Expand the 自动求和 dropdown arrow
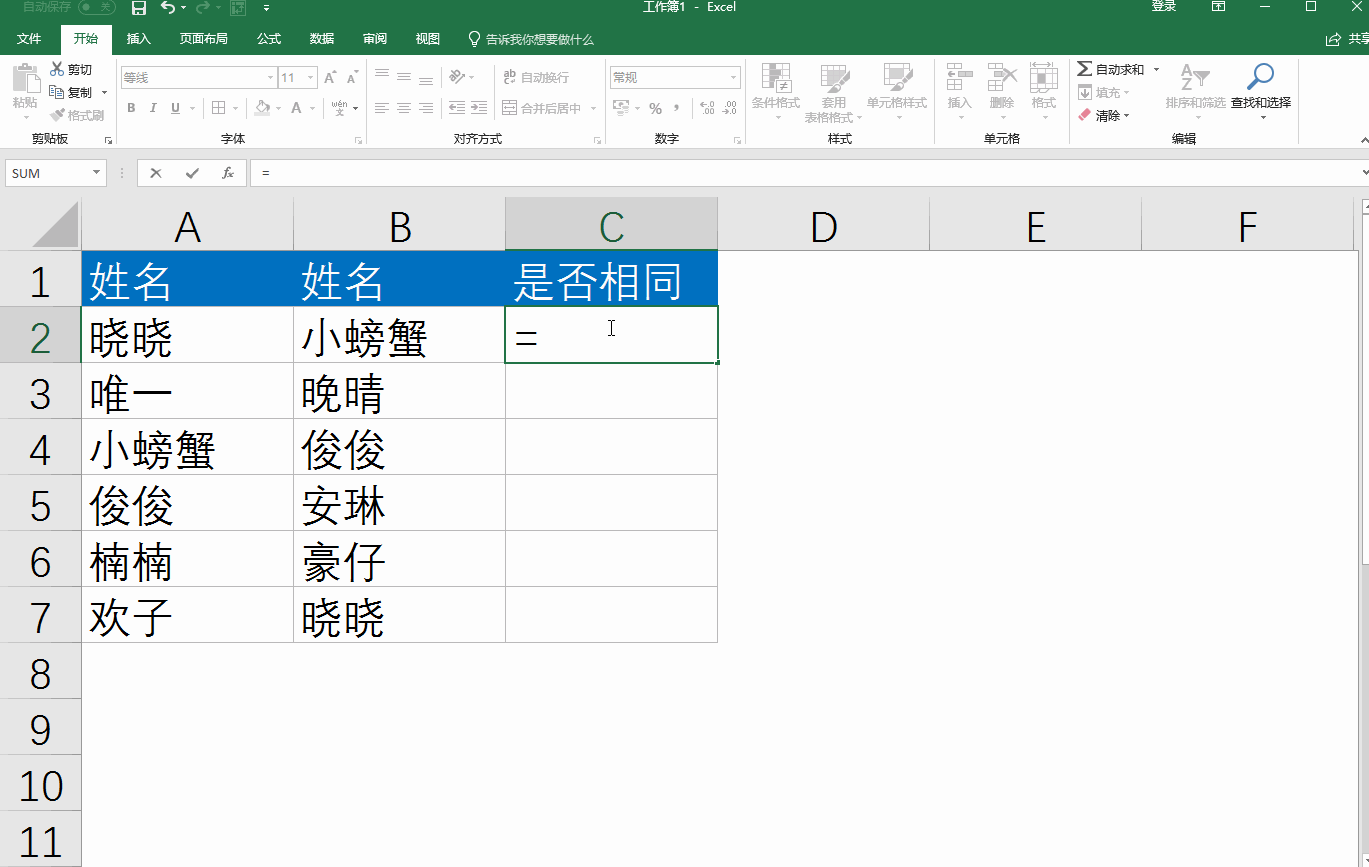Image resolution: width=1369 pixels, height=867 pixels. (x=1156, y=69)
